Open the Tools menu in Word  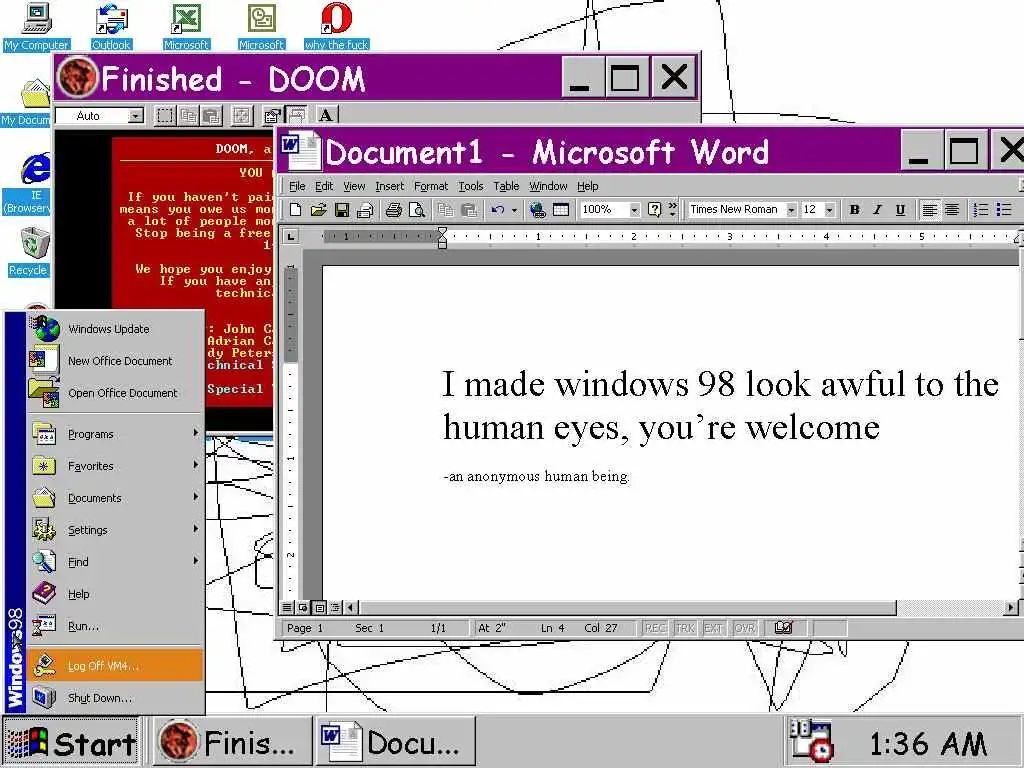470,186
